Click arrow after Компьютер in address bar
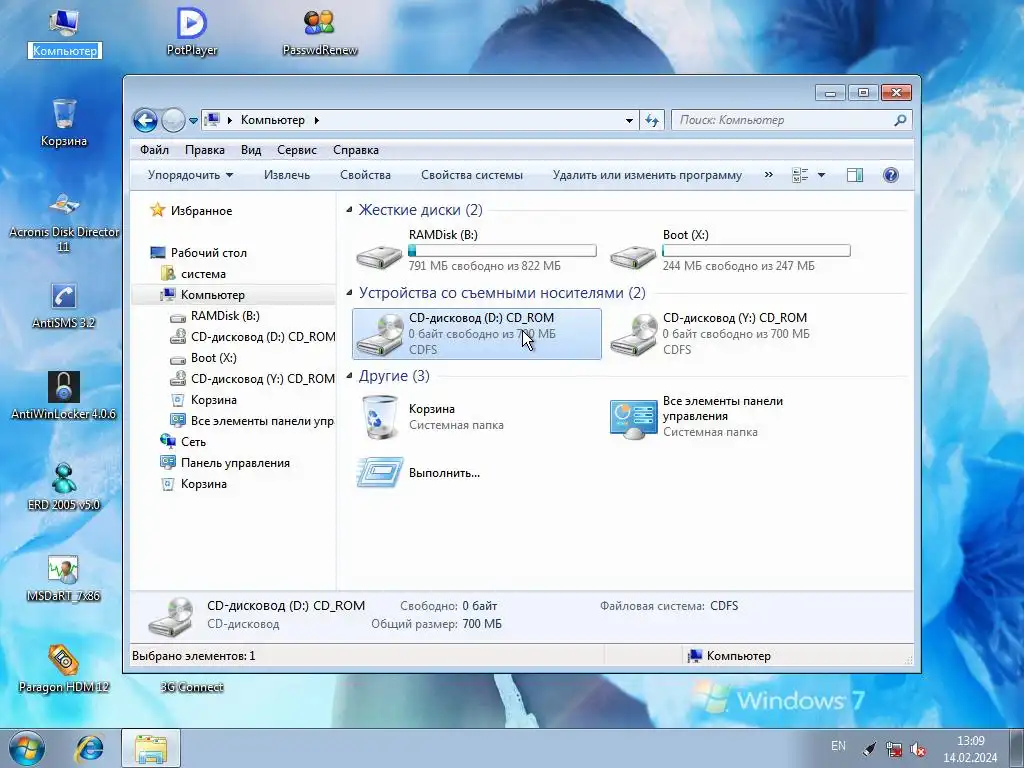Image resolution: width=1024 pixels, height=768 pixels. point(317,120)
